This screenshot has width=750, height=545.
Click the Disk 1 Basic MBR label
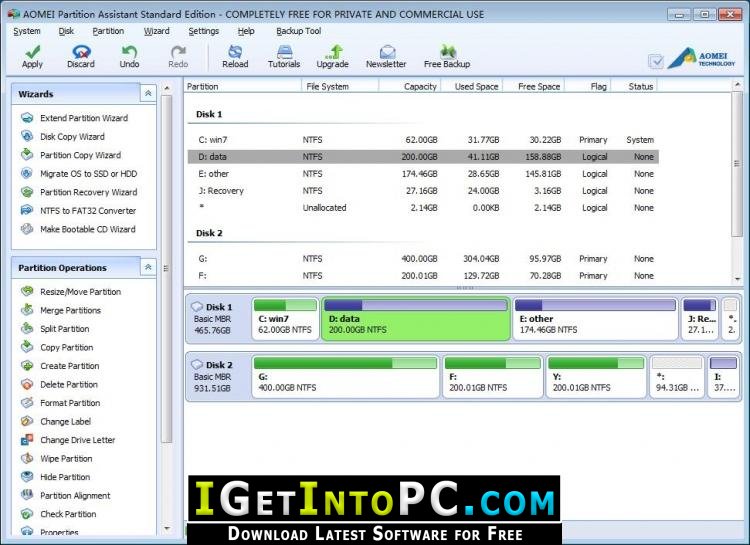(x=212, y=319)
